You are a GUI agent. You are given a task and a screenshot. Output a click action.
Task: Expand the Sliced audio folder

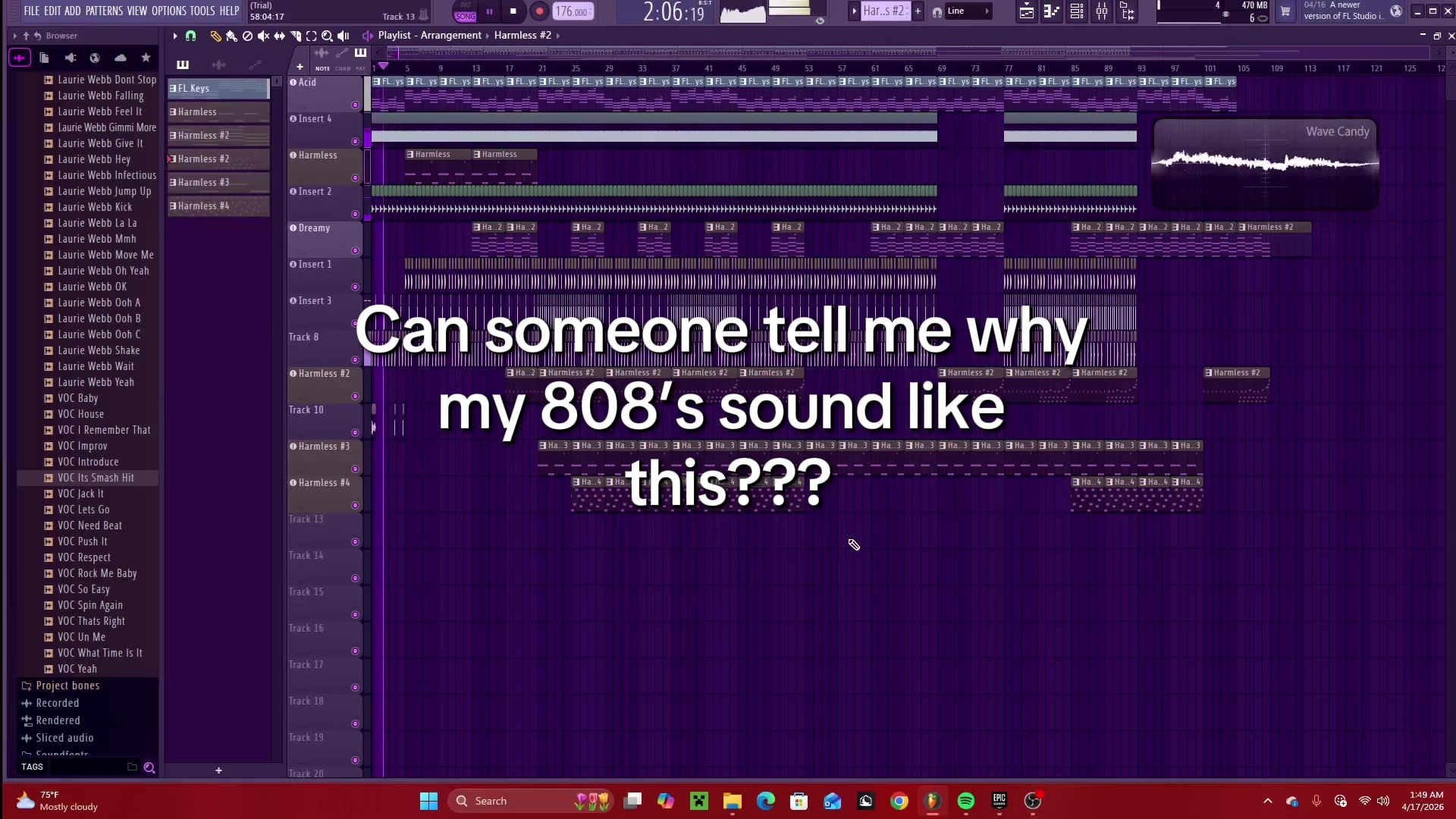point(58,738)
